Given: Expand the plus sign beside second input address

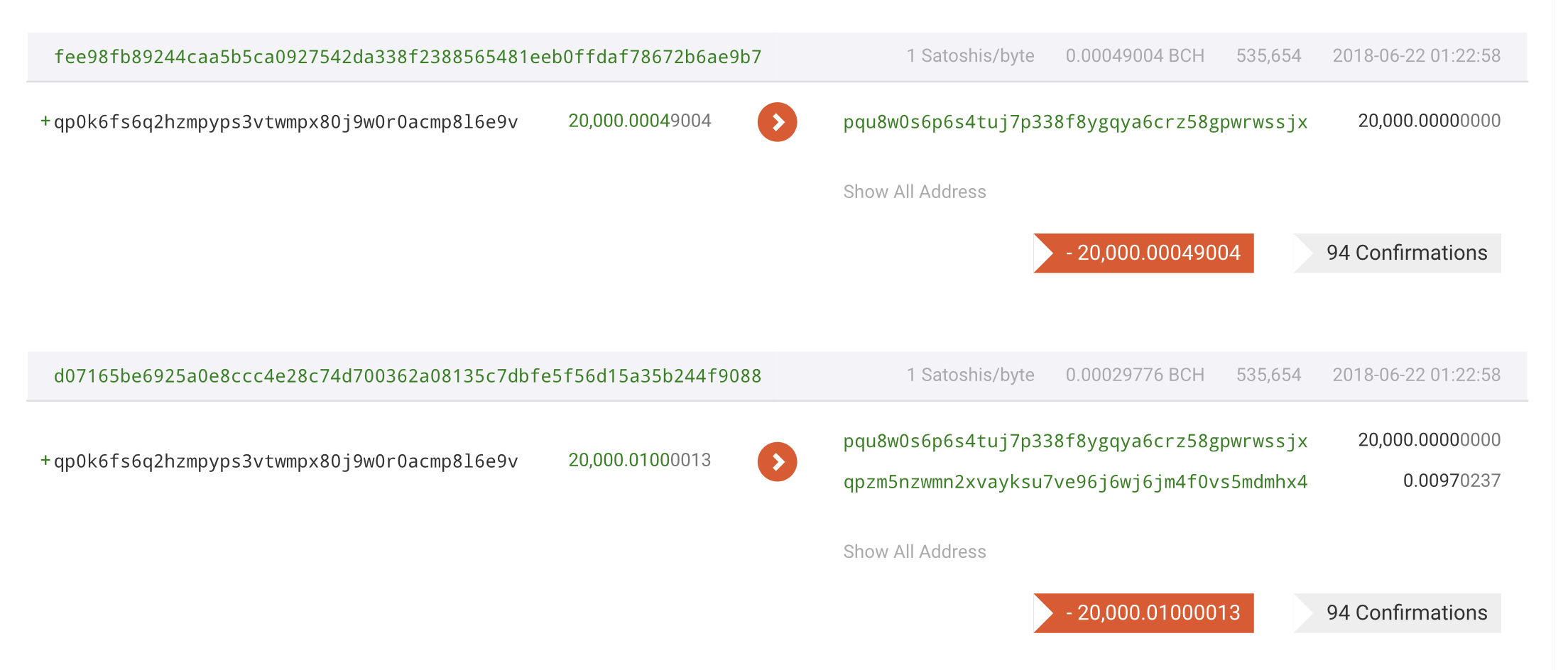Looking at the screenshot, I should tap(45, 461).
